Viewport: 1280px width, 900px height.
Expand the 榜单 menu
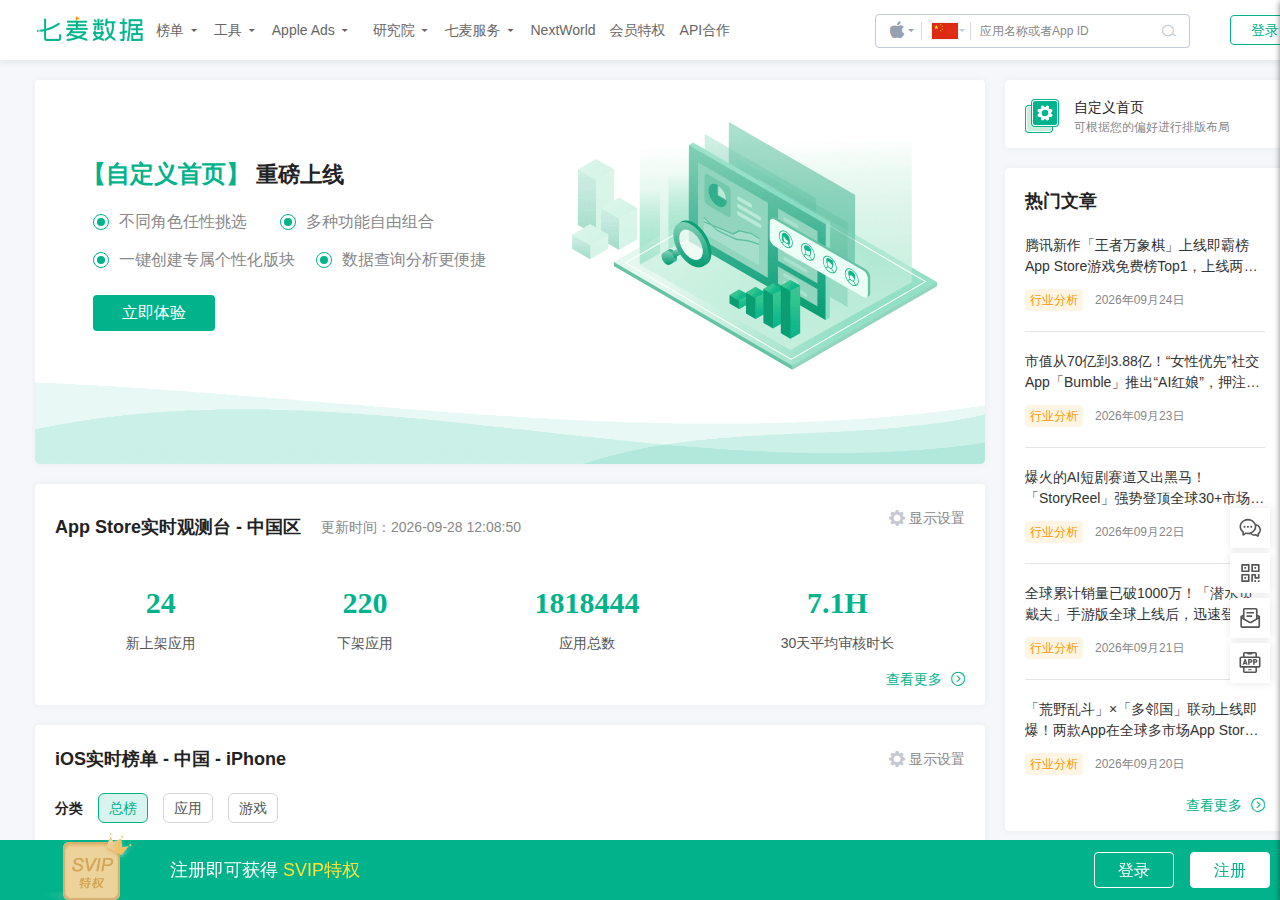click(x=177, y=30)
